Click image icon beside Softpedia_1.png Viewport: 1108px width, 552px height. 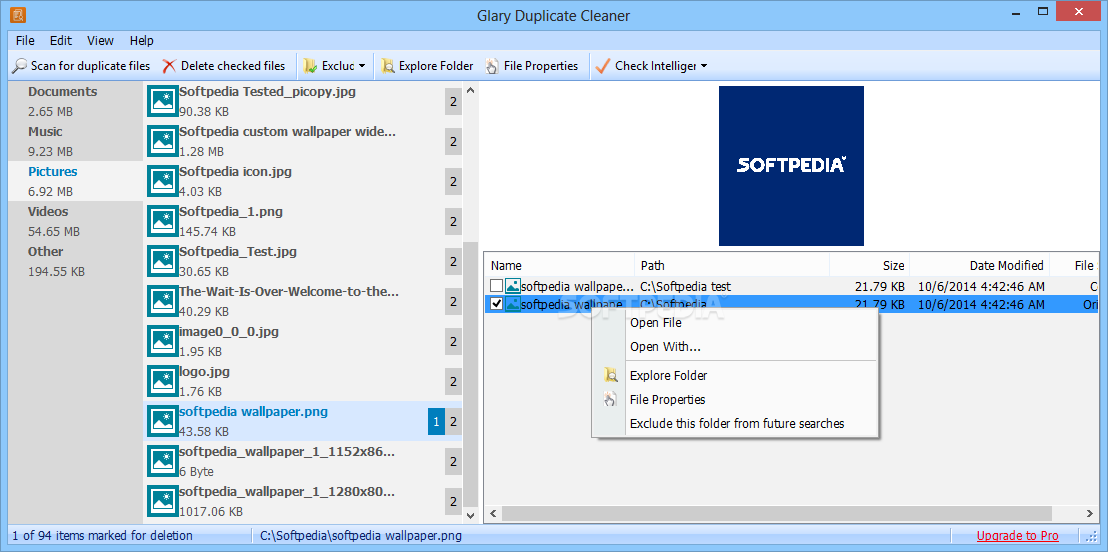[x=163, y=221]
